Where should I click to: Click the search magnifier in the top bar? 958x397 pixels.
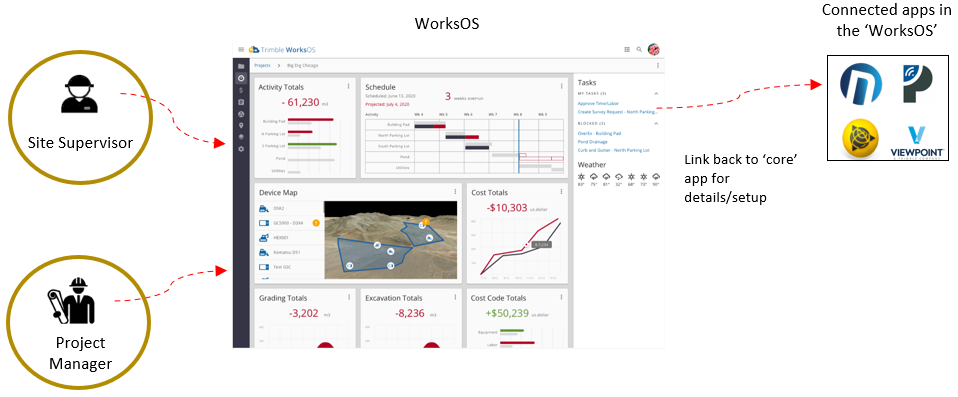[639, 49]
